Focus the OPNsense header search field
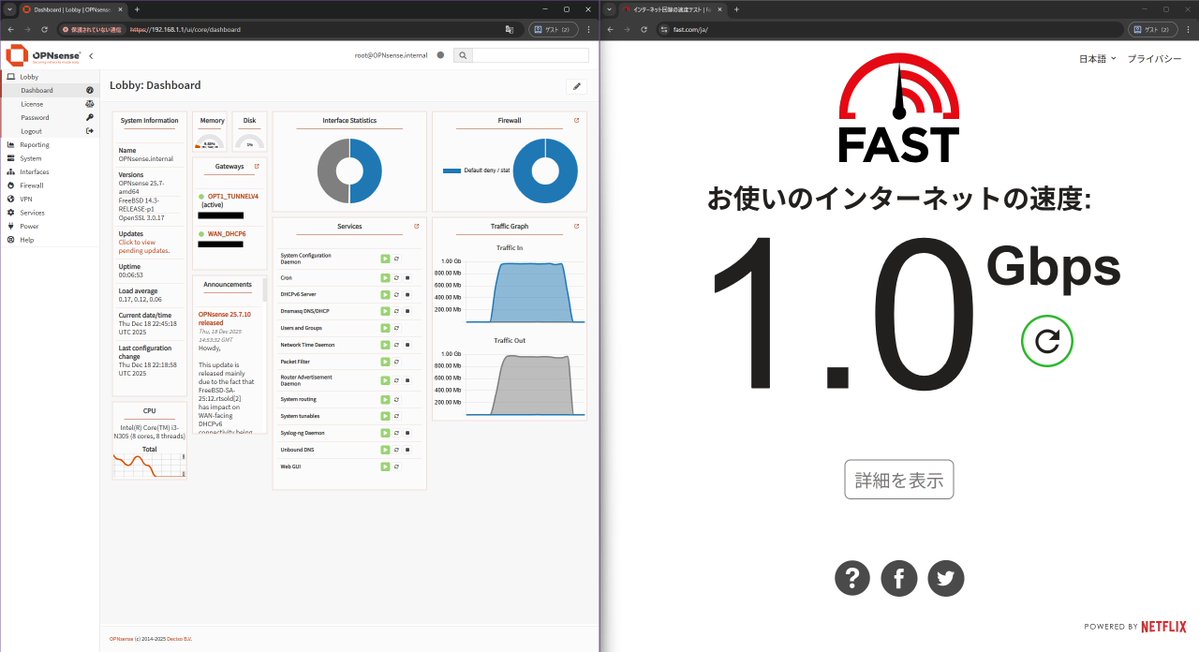Viewport: 1199px width, 652px height. pyautogui.click(x=530, y=55)
